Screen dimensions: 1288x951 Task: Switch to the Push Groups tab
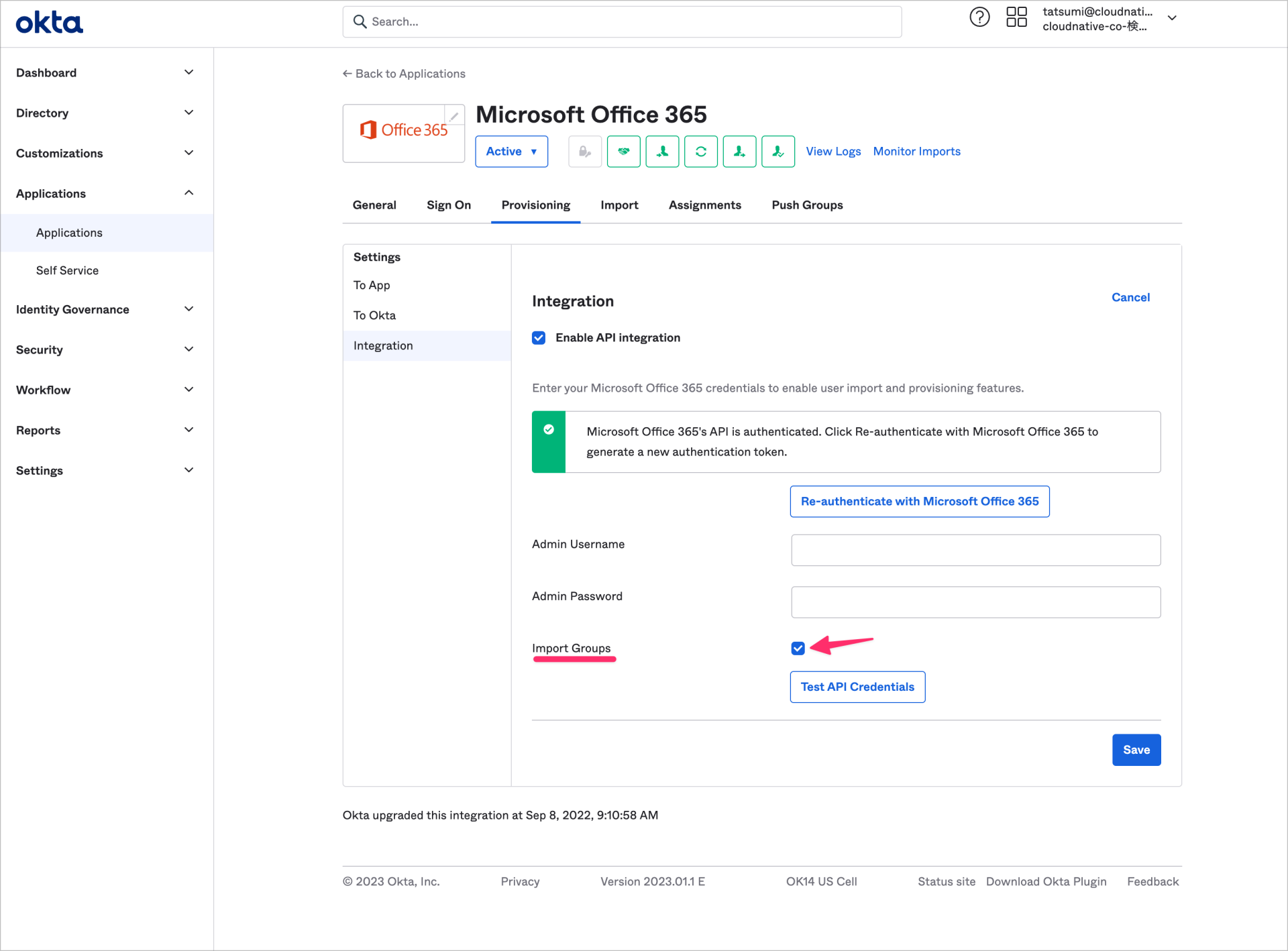click(x=807, y=205)
